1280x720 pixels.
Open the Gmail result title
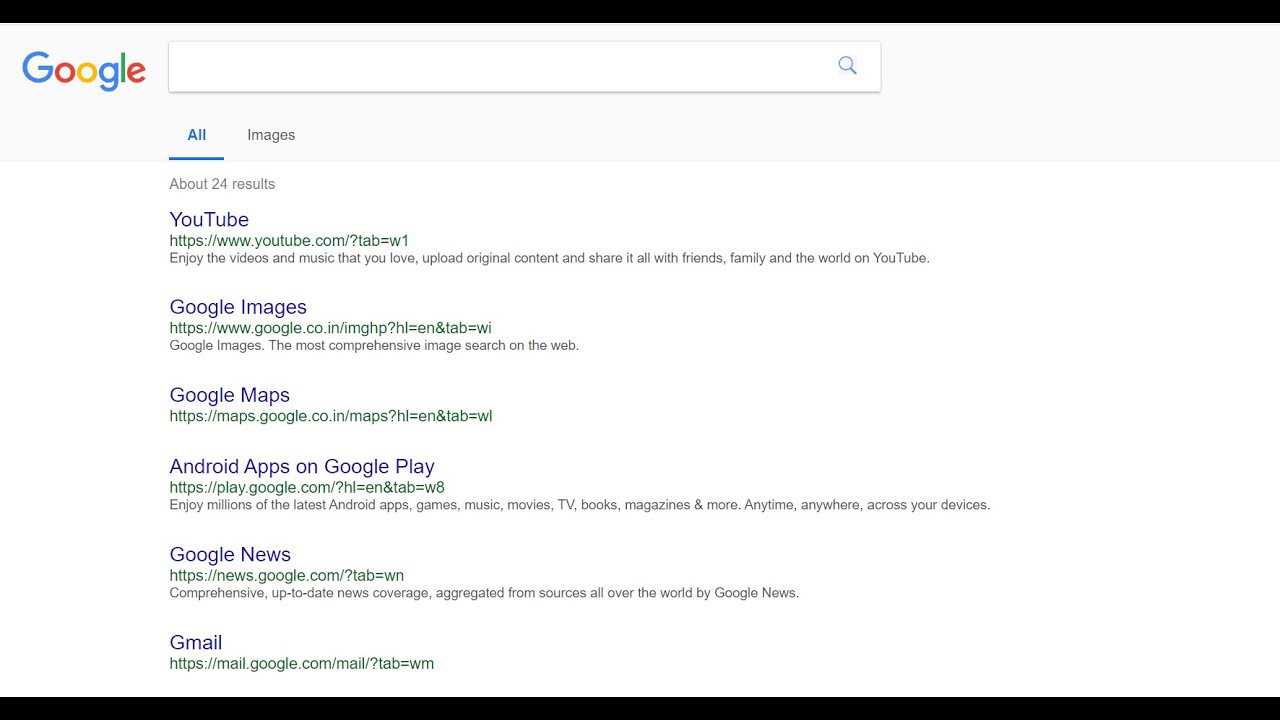click(x=196, y=643)
